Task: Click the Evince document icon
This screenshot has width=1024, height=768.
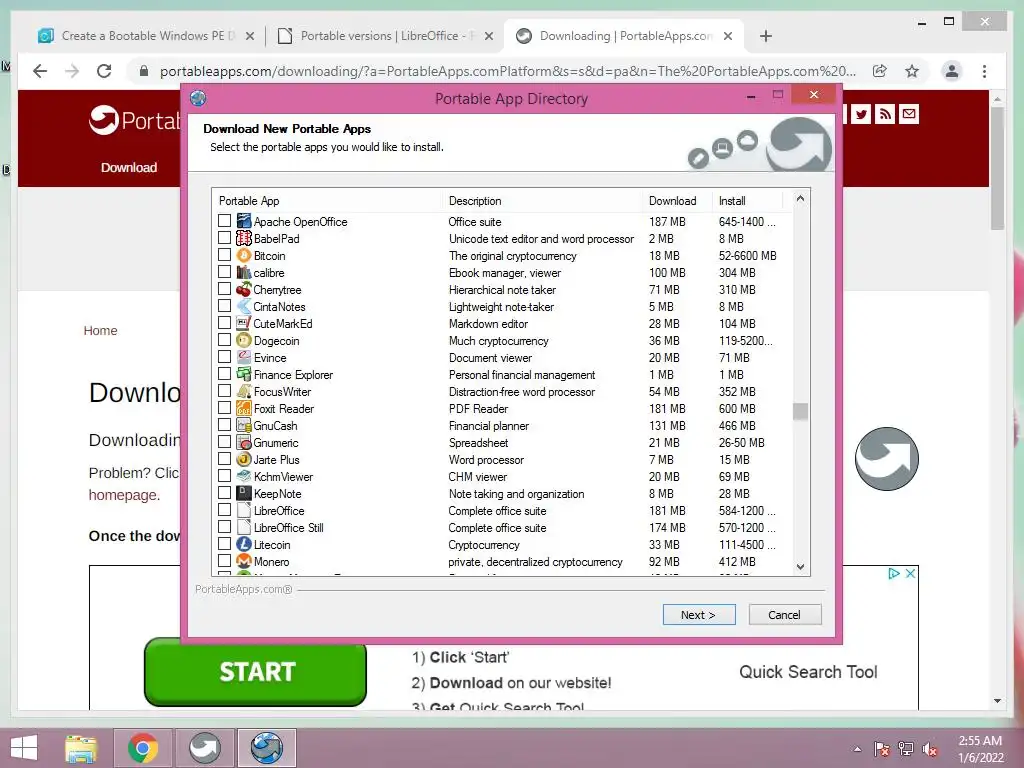Action: click(244, 357)
